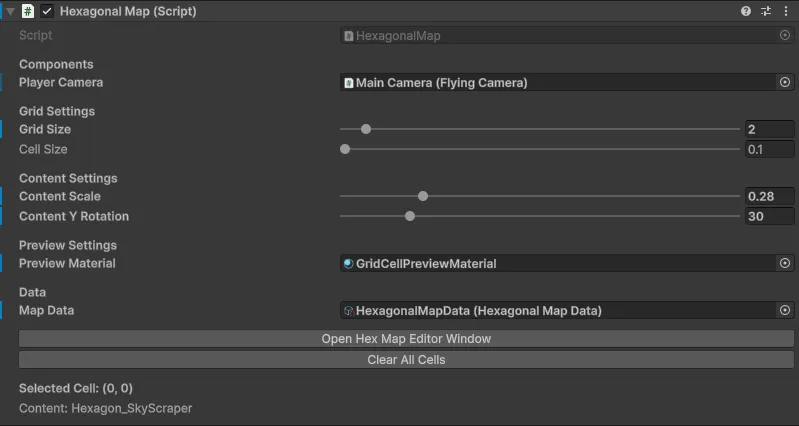Click the Hexagonal Map (Script) title
Viewport: 799px width, 426px height.
[x=128, y=11]
